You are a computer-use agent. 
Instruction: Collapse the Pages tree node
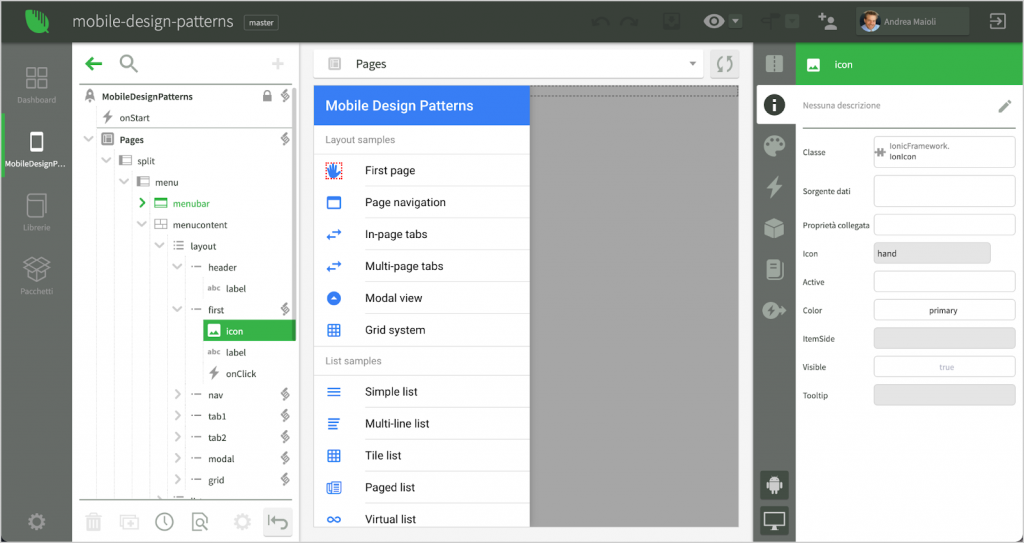click(89, 139)
